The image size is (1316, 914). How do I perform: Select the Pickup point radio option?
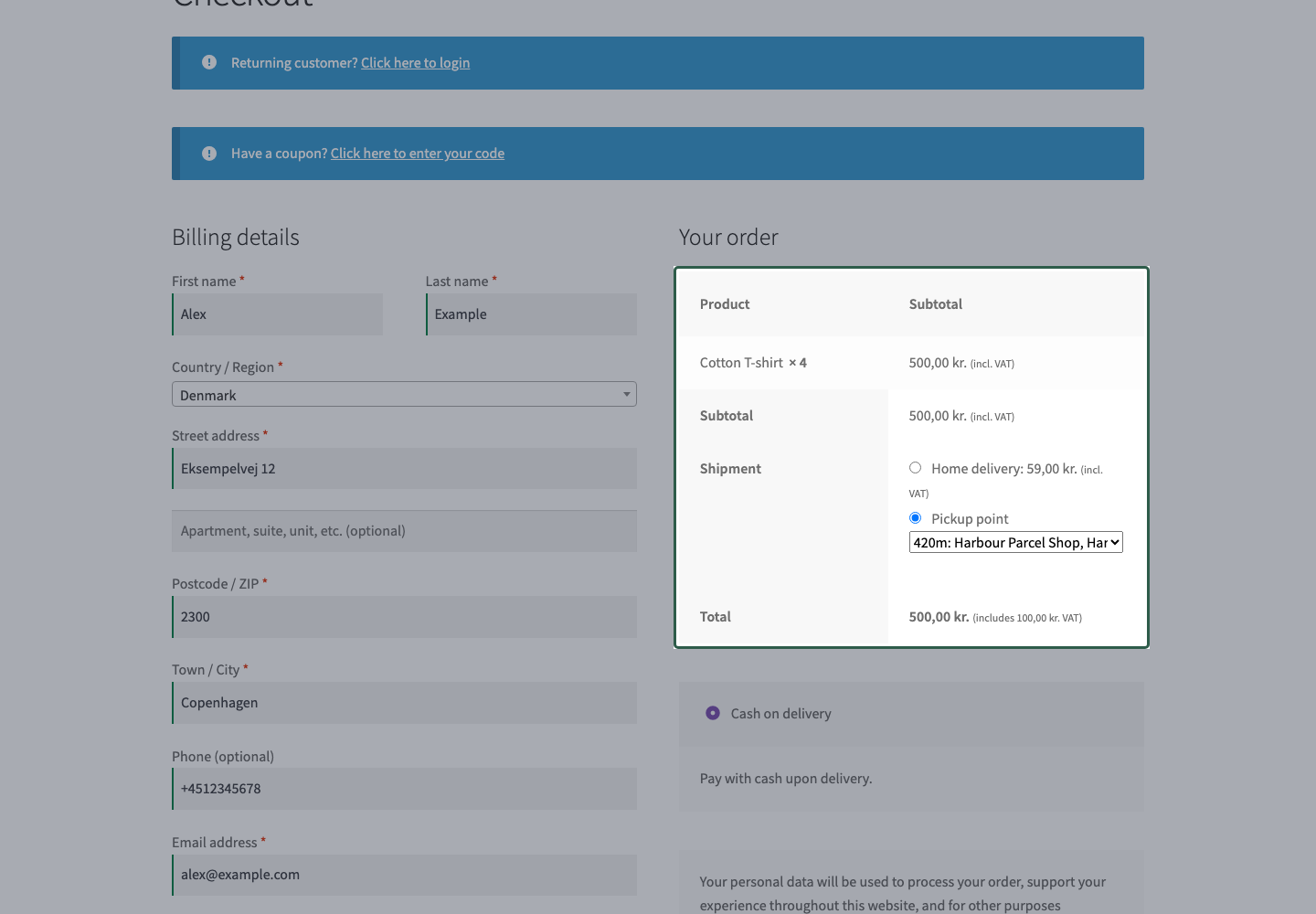click(x=915, y=518)
